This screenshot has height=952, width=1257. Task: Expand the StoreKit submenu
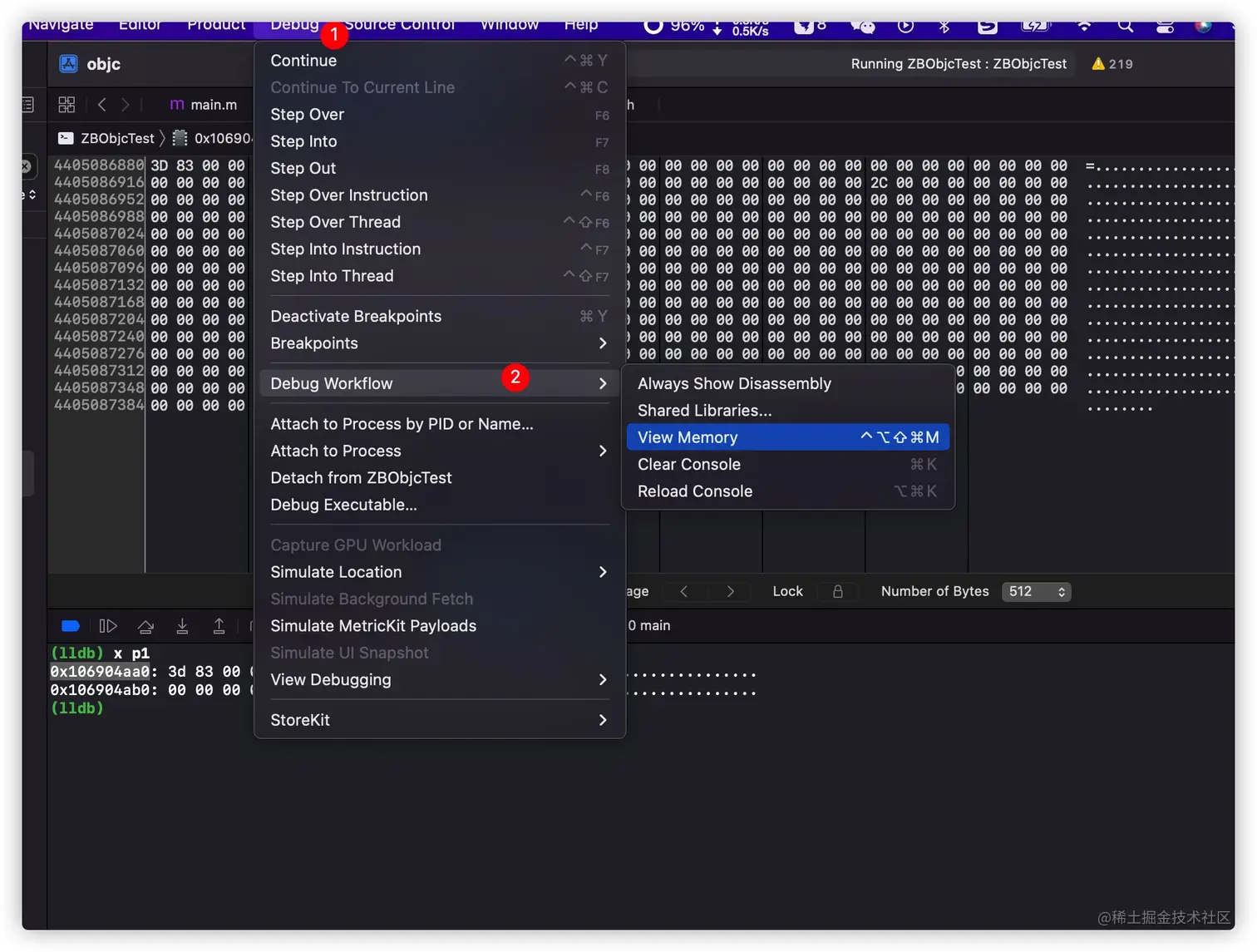point(440,720)
